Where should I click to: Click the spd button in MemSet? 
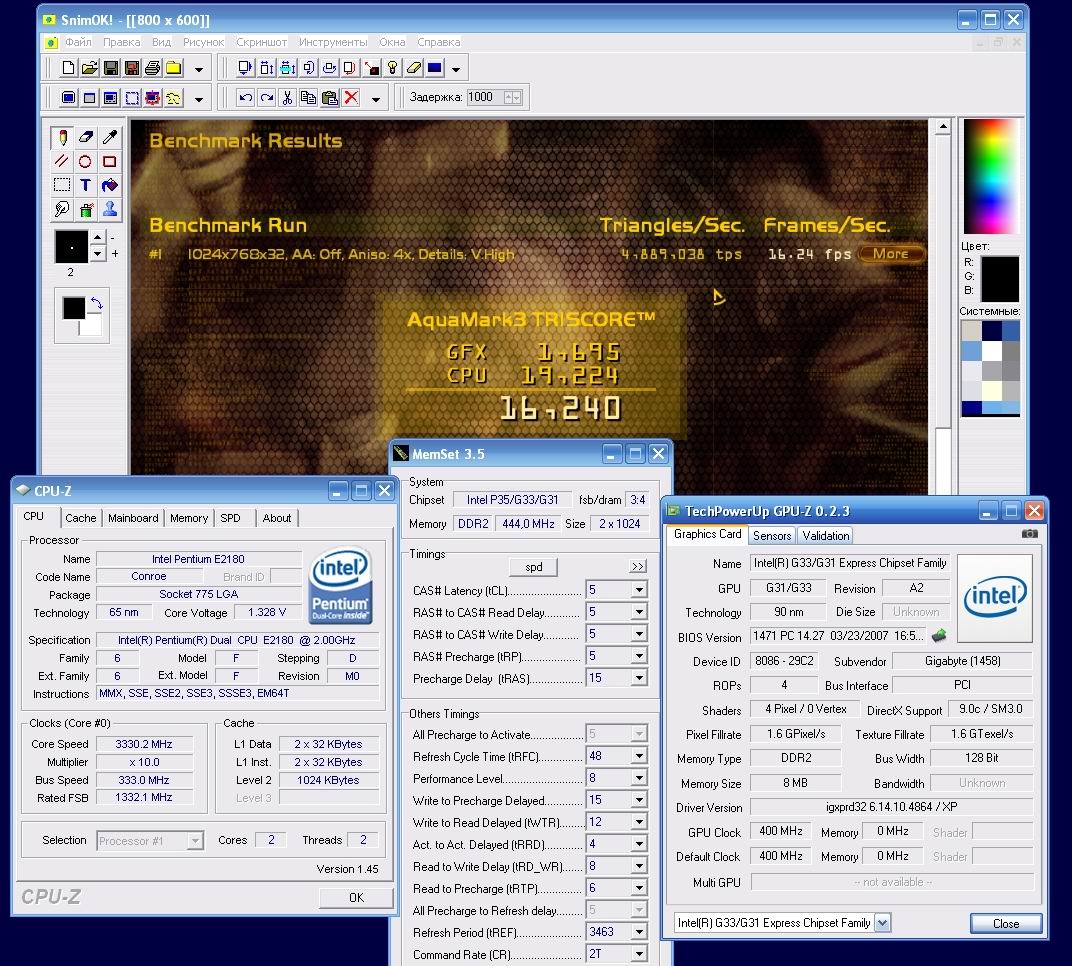tap(533, 567)
